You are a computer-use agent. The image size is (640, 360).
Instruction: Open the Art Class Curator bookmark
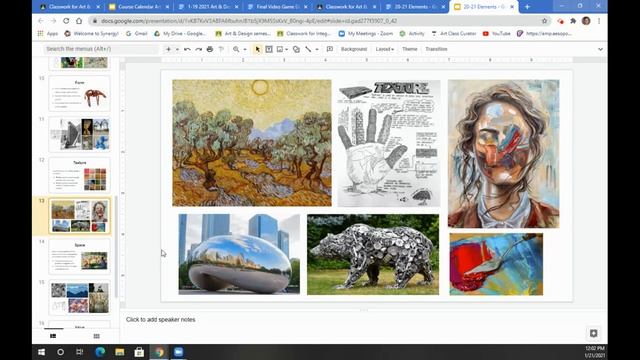pyautogui.click(x=453, y=33)
